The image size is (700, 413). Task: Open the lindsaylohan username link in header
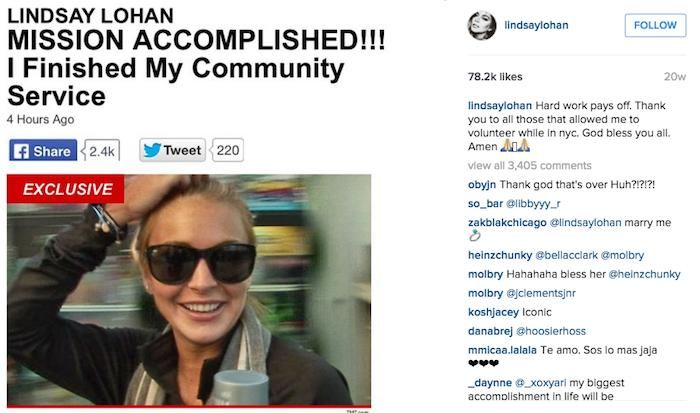[x=536, y=25]
